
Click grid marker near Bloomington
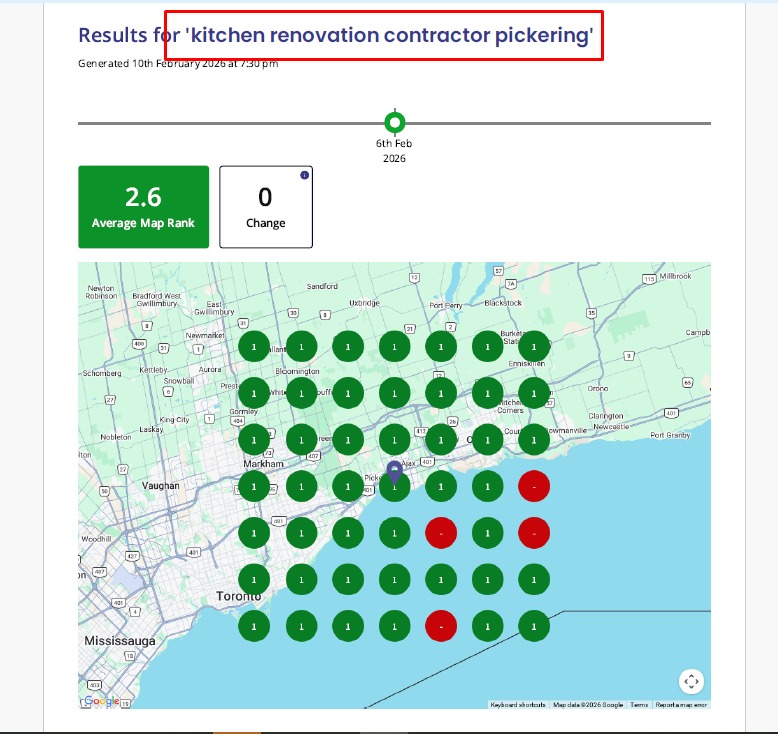[302, 393]
